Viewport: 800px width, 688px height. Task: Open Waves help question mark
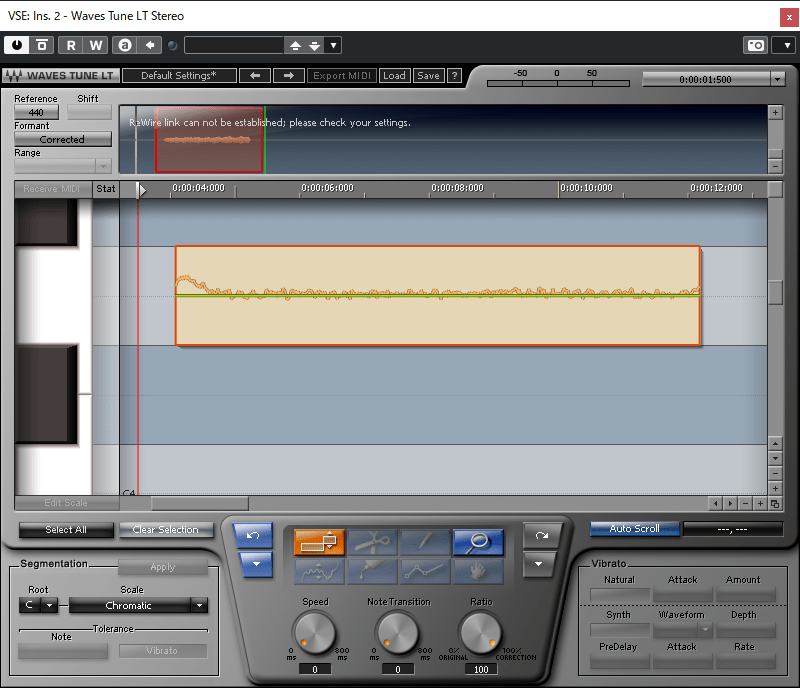454,76
